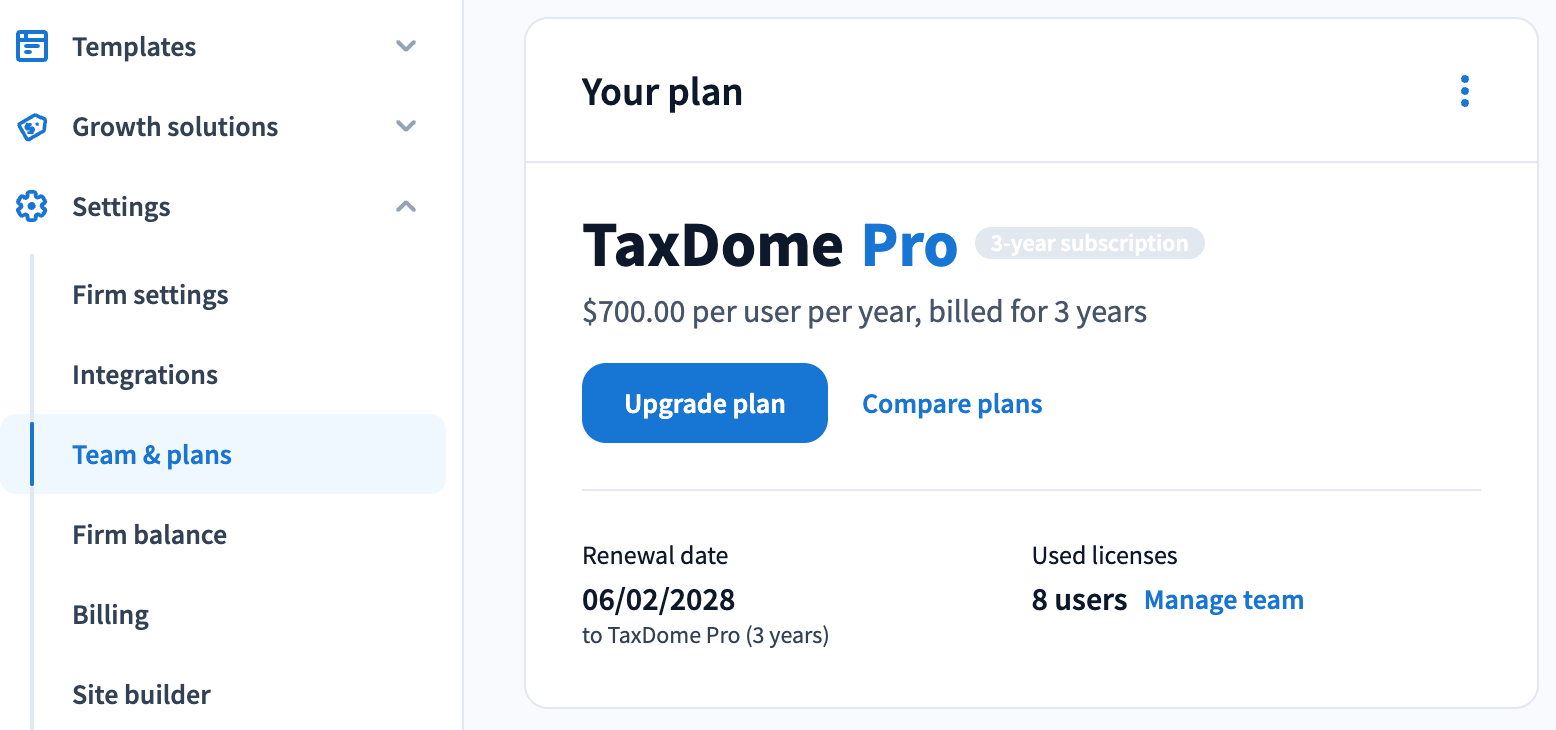Open the three-dot menu in Your plan

(x=1464, y=91)
